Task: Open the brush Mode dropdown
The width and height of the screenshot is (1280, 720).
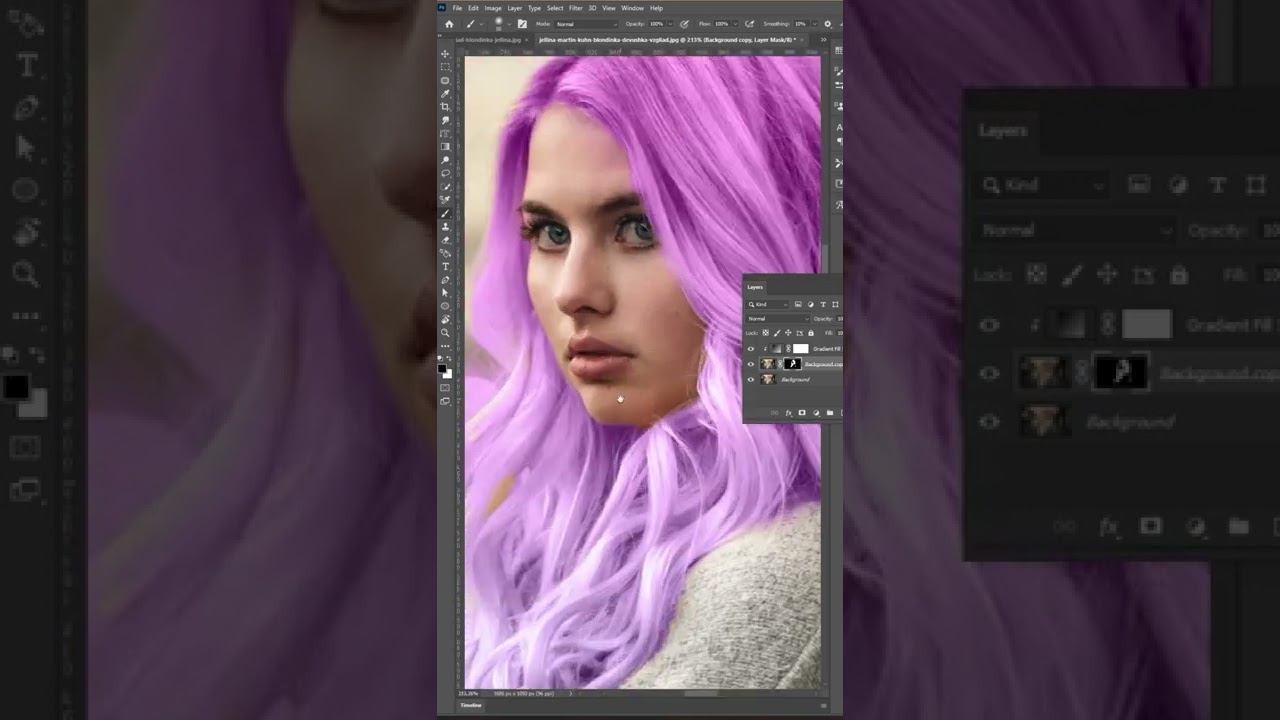Action: click(x=586, y=24)
